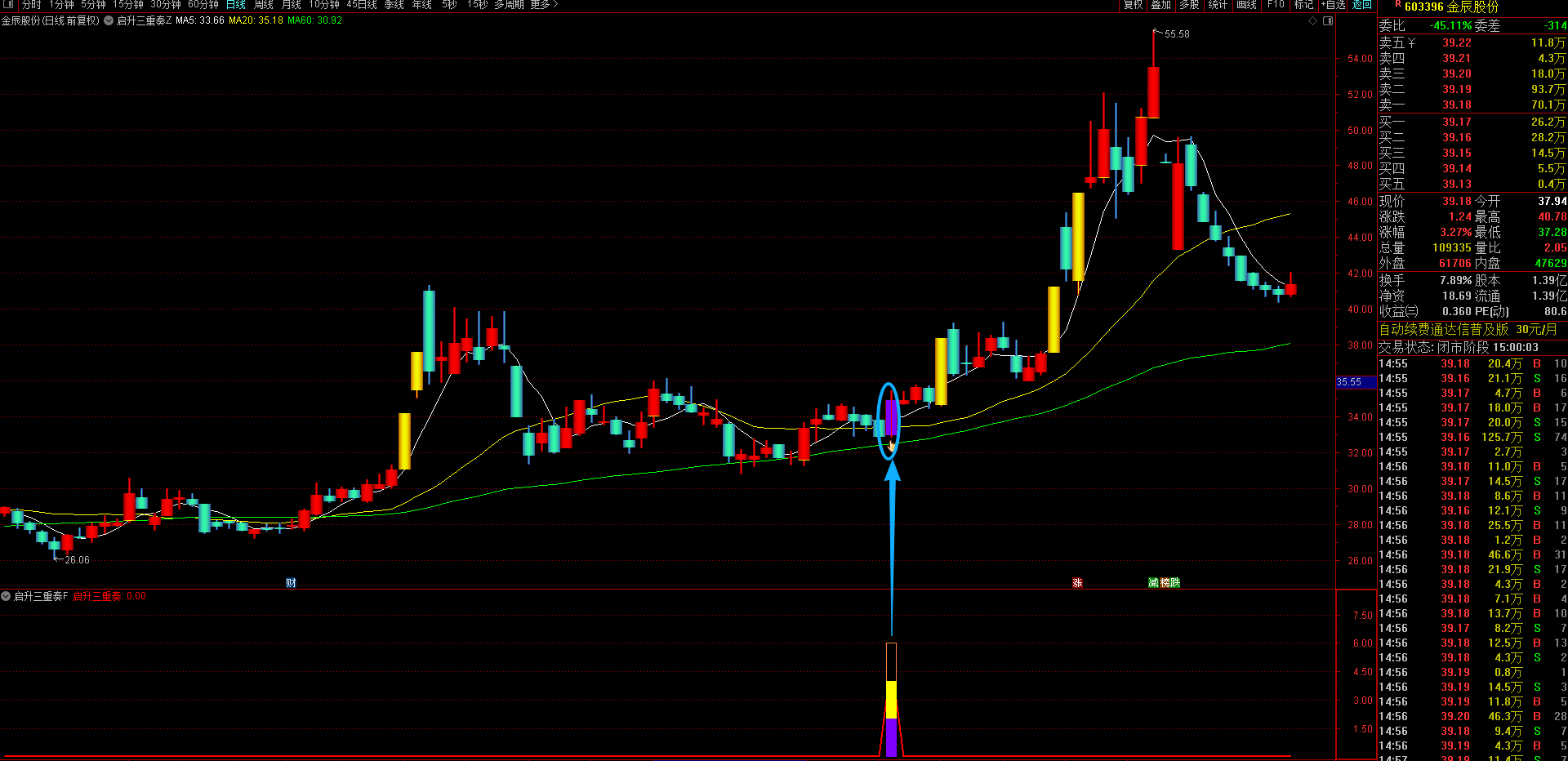The image size is (1568, 761).
Task: Expand main indicator dropdown beside 启升三重奏Z
Action: [x=109, y=20]
